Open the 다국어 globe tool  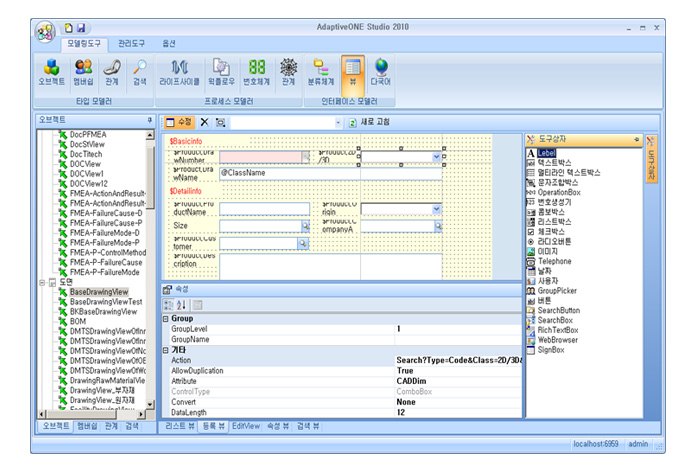tap(381, 72)
